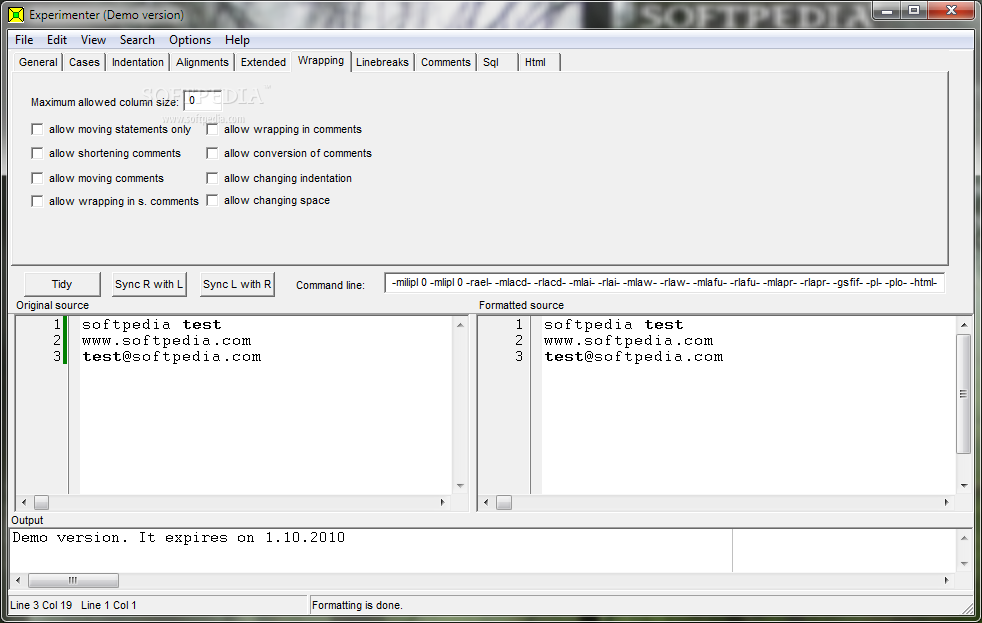Enable allow wrapping in comments
This screenshot has width=982, height=623.
[212, 129]
